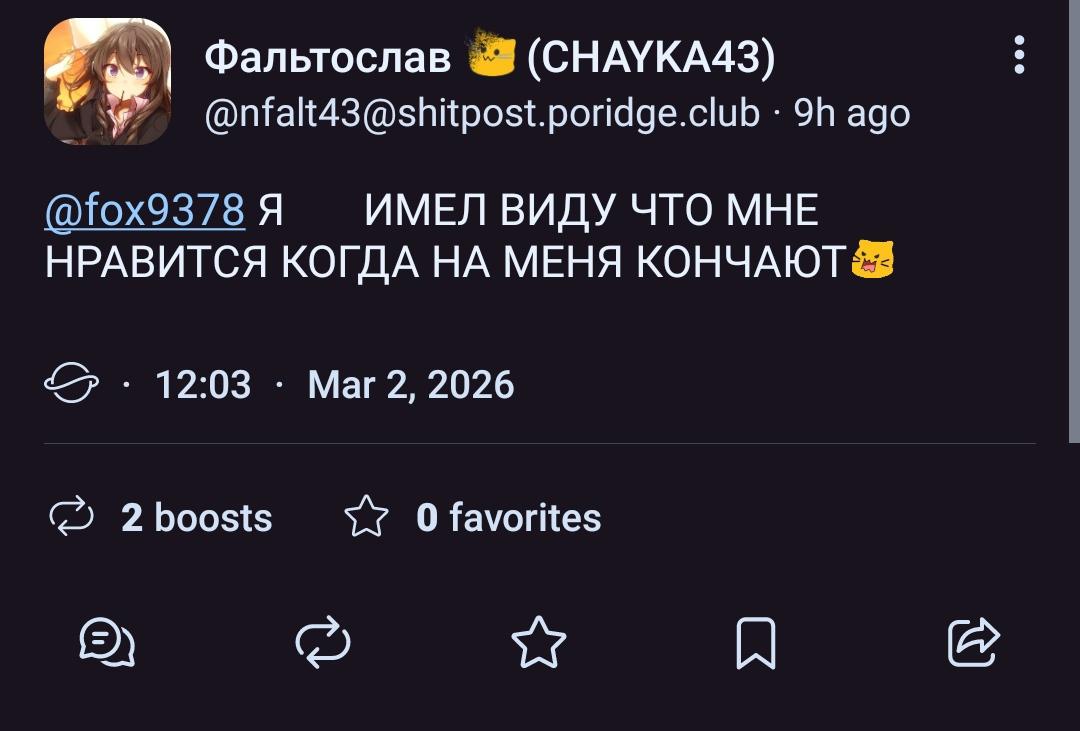Tap the cat emoji ending the post text
The height and width of the screenshot is (731, 1080).
872,260
